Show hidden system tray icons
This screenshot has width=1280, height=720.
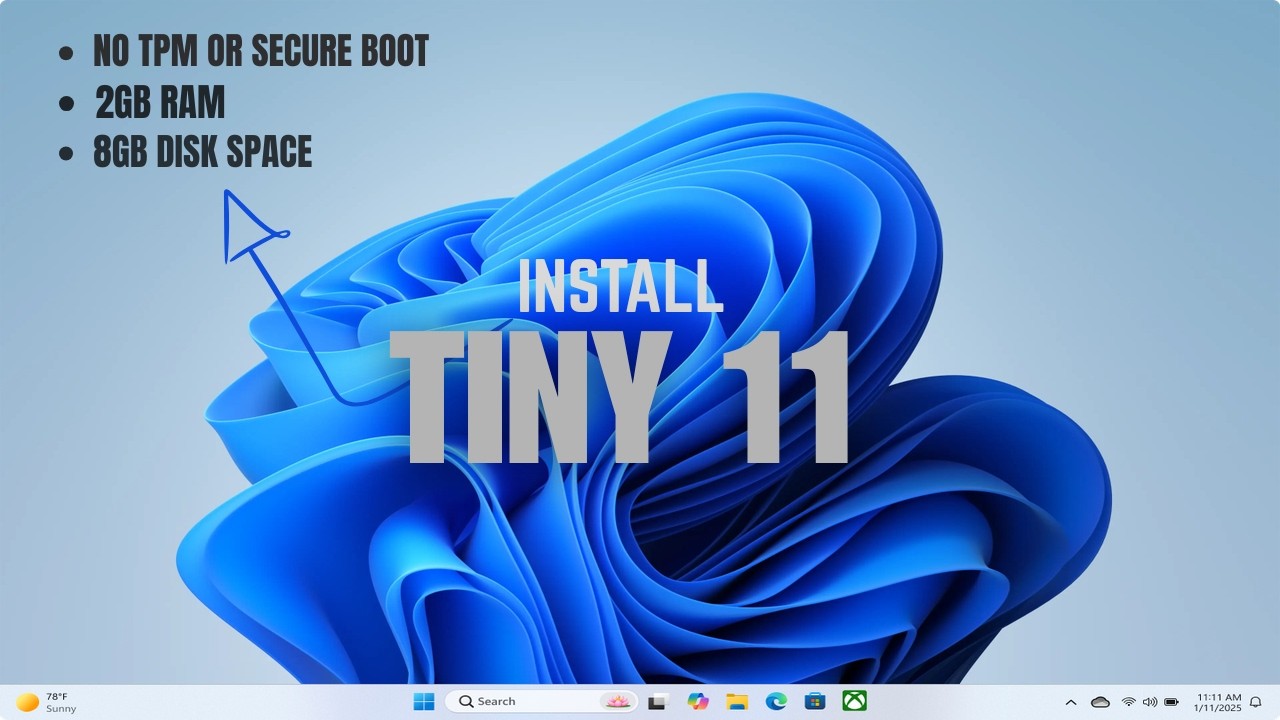(1071, 702)
